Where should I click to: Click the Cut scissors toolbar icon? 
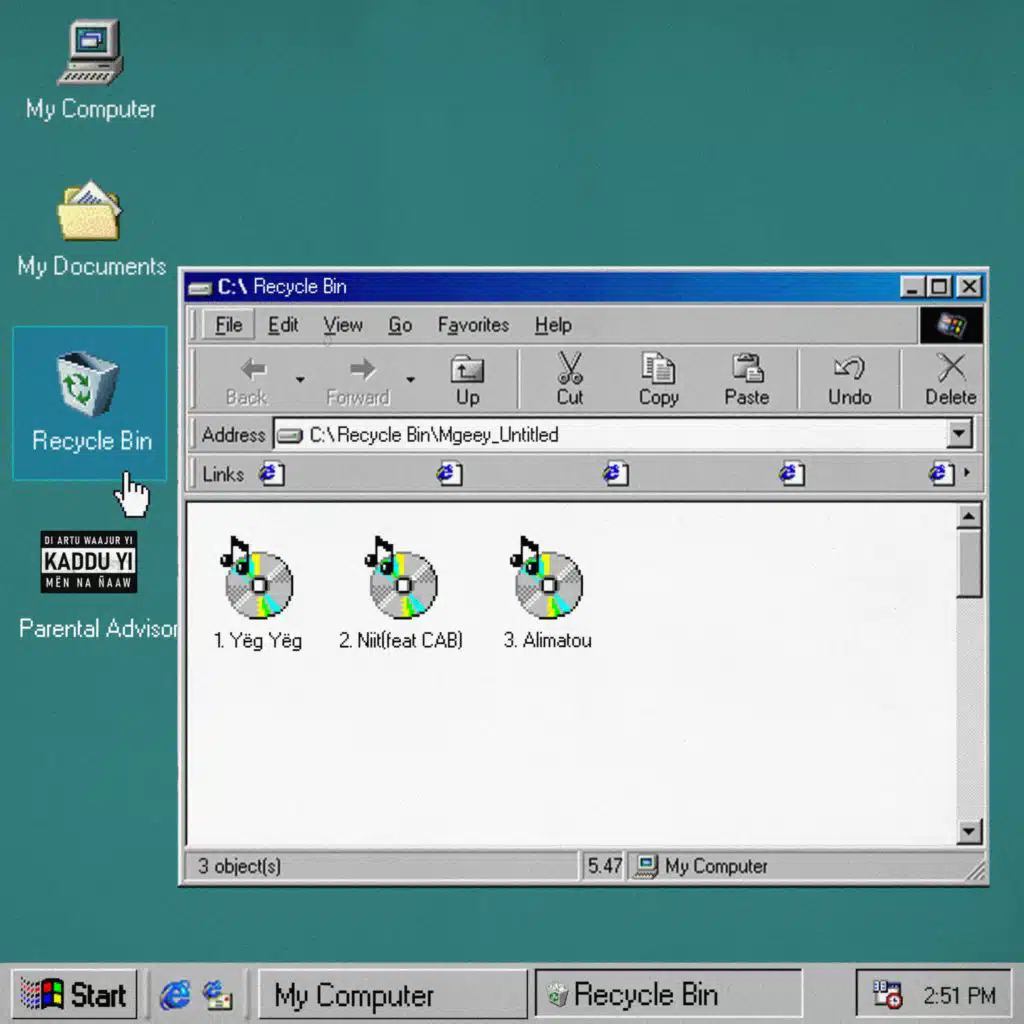click(x=570, y=370)
